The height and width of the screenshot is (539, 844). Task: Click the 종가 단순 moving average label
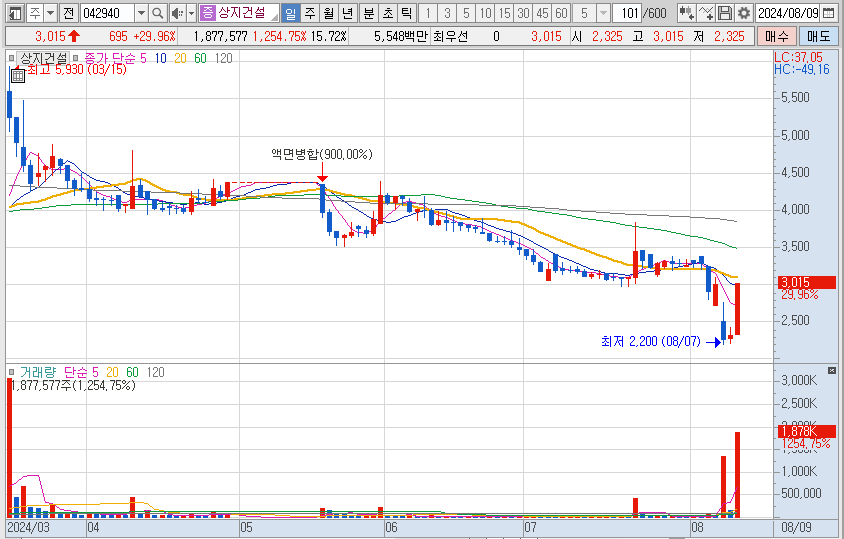tap(110, 58)
